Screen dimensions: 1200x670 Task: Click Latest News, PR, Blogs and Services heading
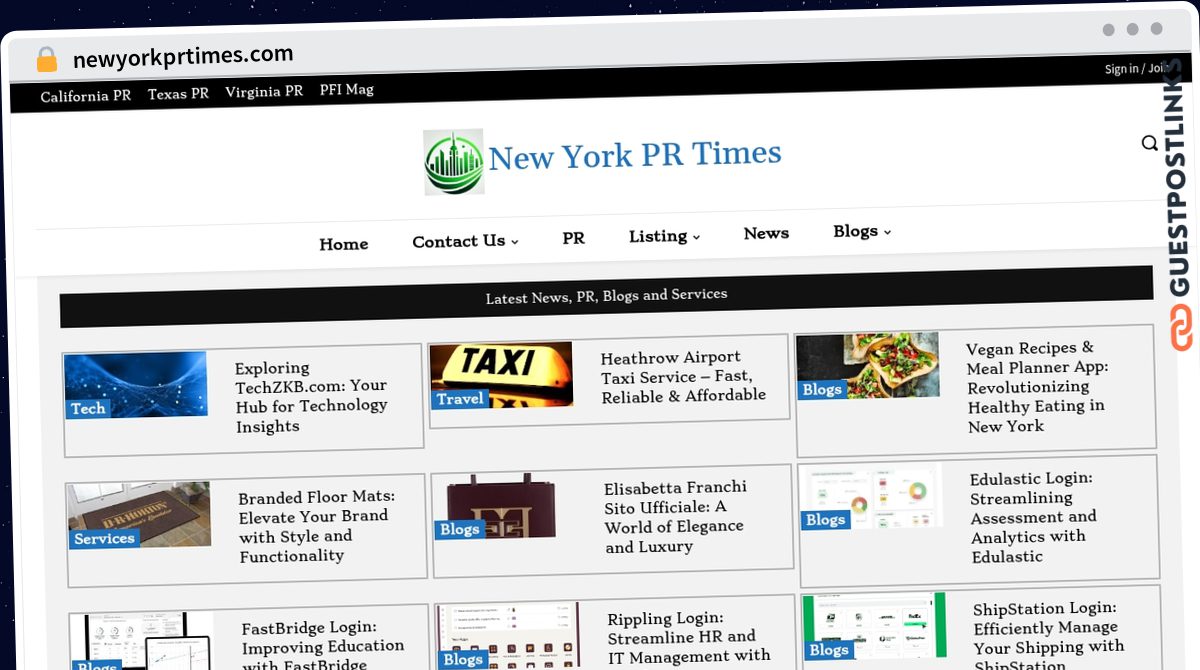click(x=606, y=296)
